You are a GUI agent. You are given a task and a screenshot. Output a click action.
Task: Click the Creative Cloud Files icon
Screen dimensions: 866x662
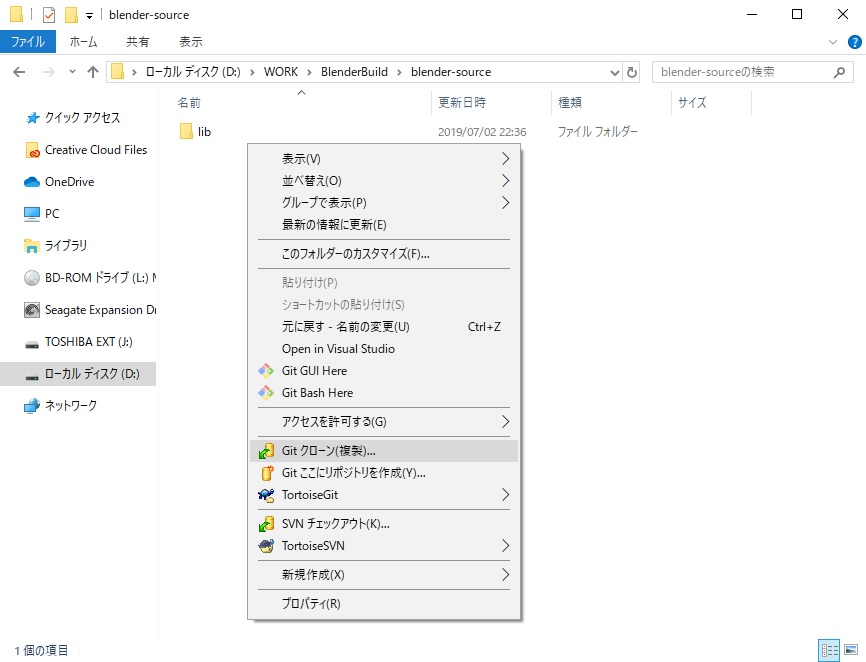point(33,150)
